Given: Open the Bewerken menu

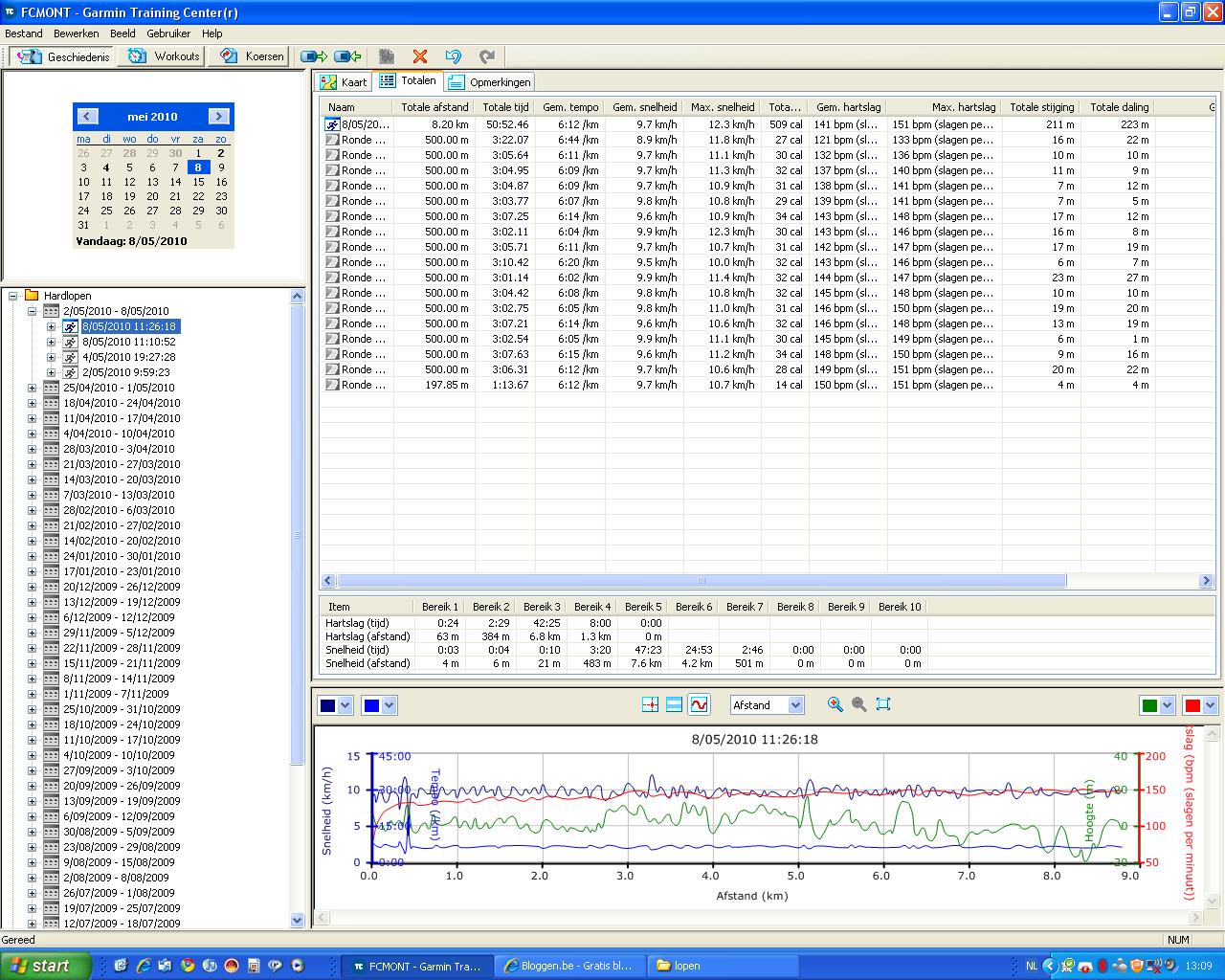Looking at the screenshot, I should (x=77, y=33).
